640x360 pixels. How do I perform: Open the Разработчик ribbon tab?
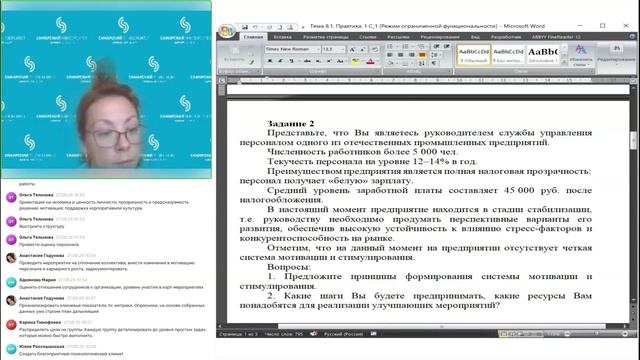point(506,37)
